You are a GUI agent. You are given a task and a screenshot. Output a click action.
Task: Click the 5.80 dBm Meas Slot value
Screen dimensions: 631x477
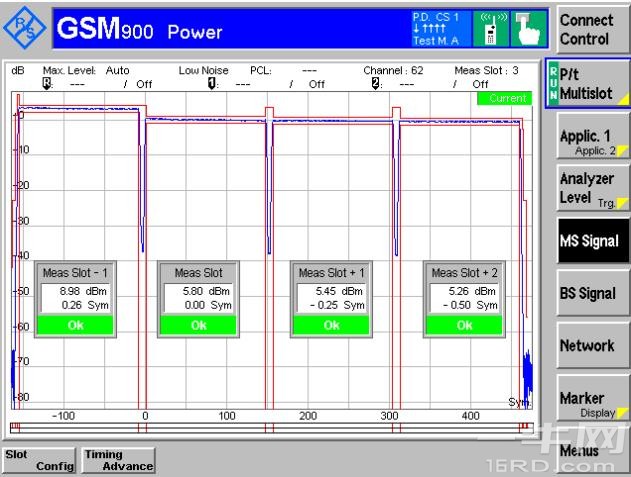click(x=197, y=290)
